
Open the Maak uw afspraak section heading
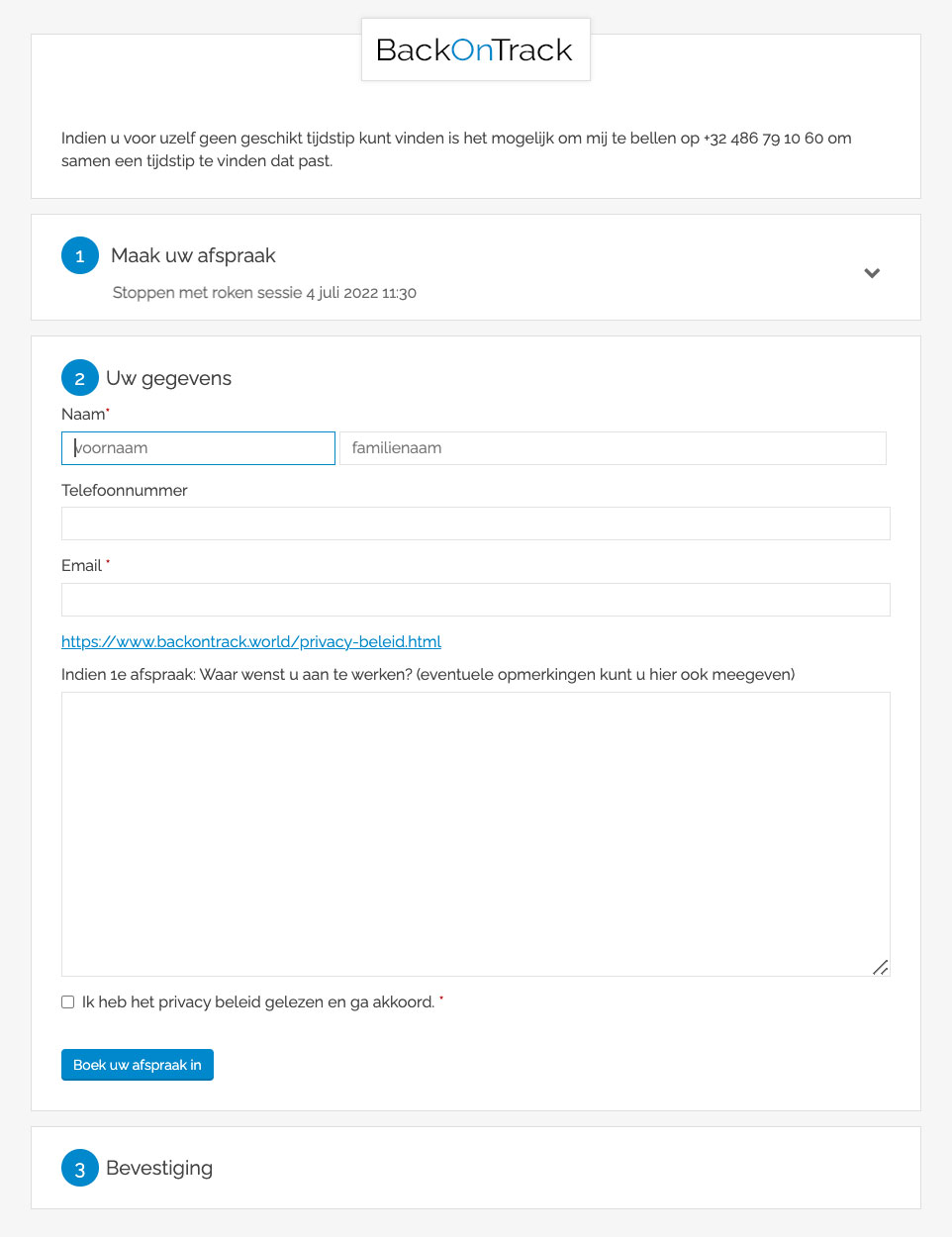click(193, 255)
